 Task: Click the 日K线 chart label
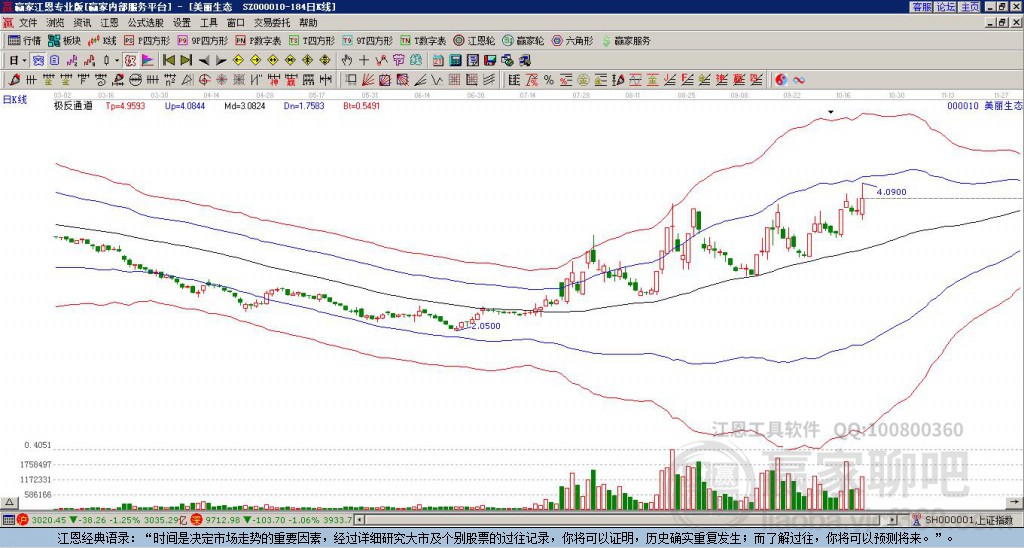[x=15, y=100]
